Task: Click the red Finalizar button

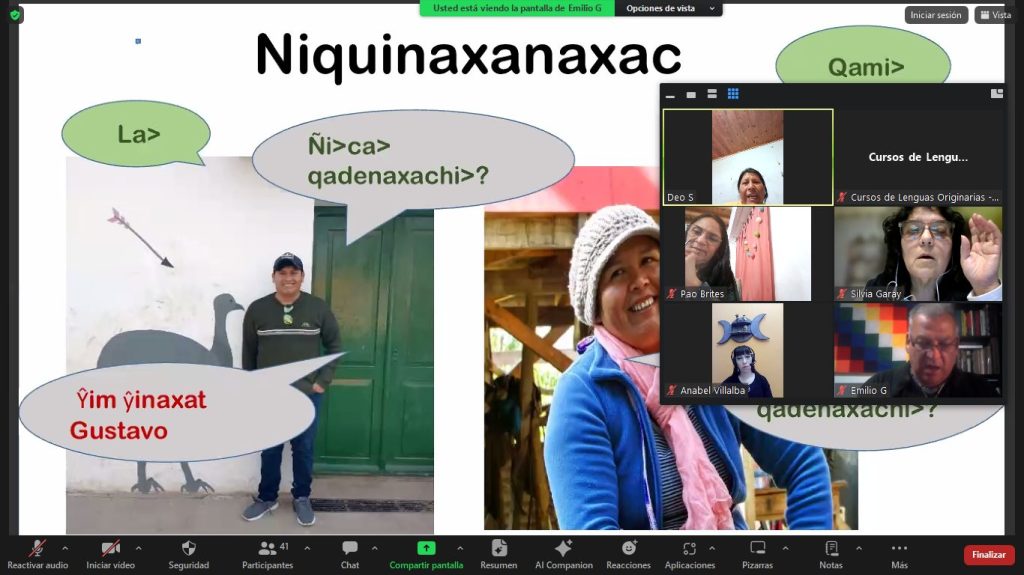Action: pos(988,555)
